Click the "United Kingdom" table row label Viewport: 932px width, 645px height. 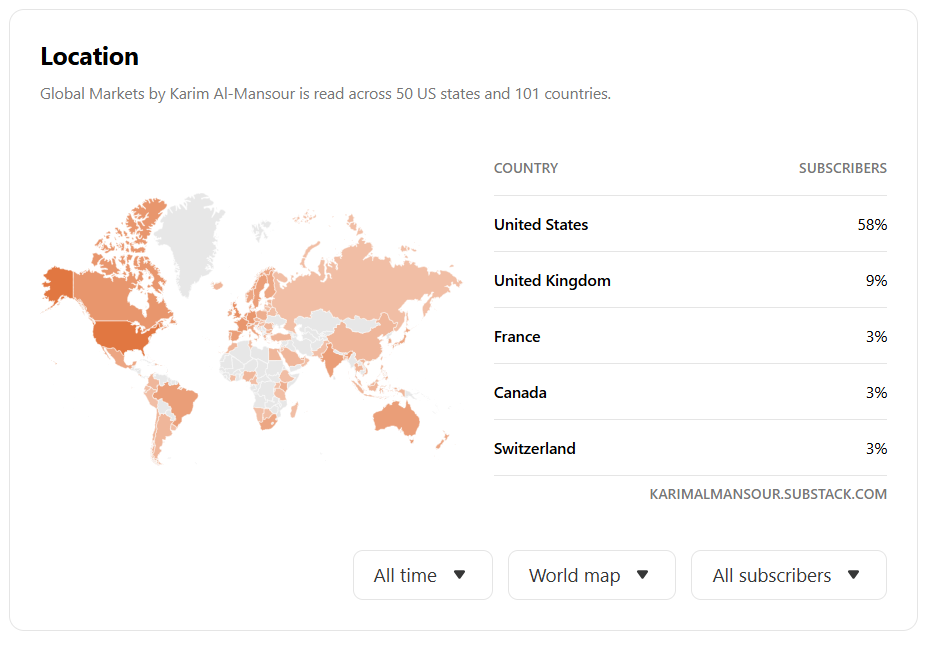pyautogui.click(x=552, y=280)
